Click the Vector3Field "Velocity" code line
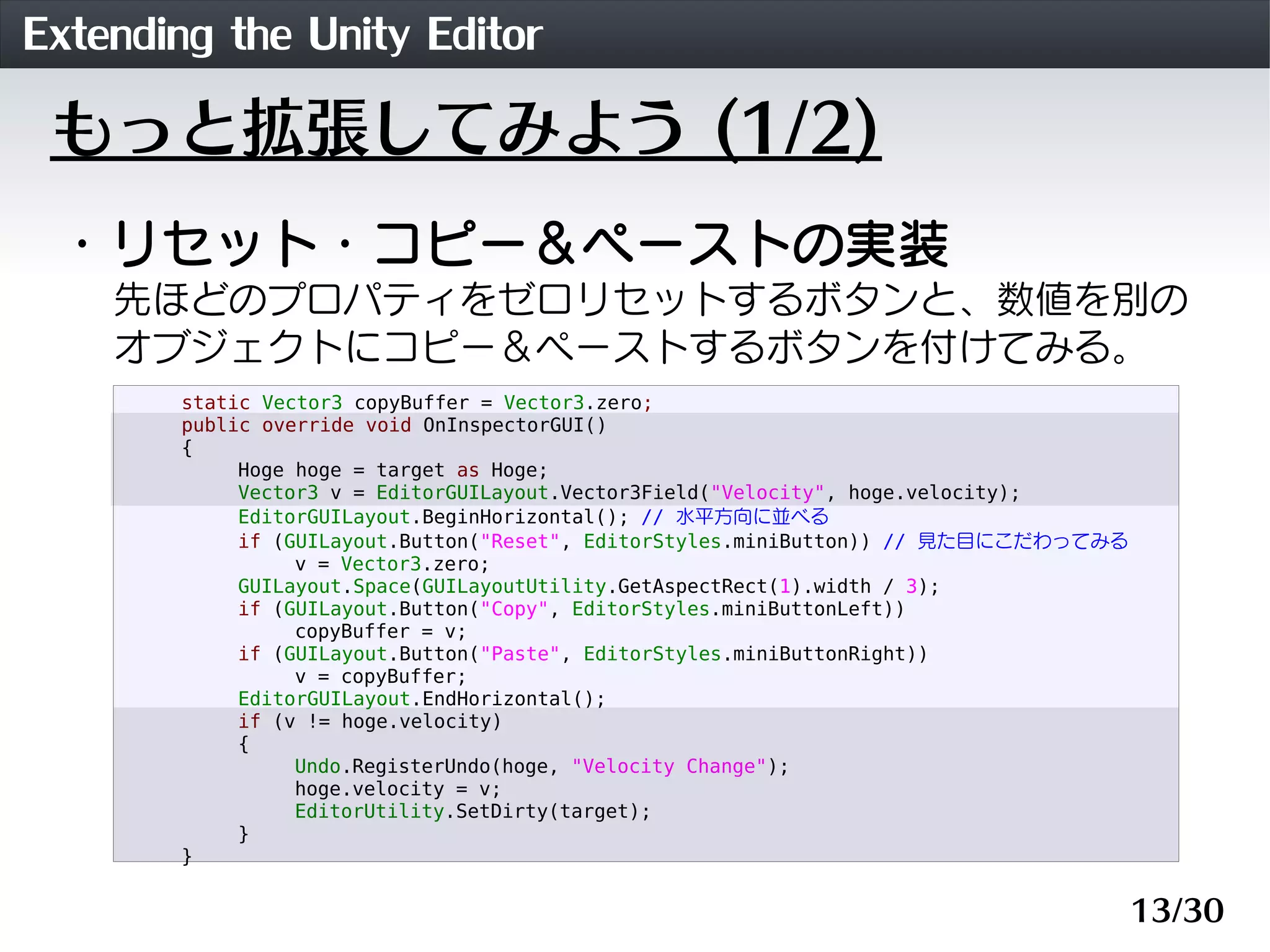 (629, 493)
